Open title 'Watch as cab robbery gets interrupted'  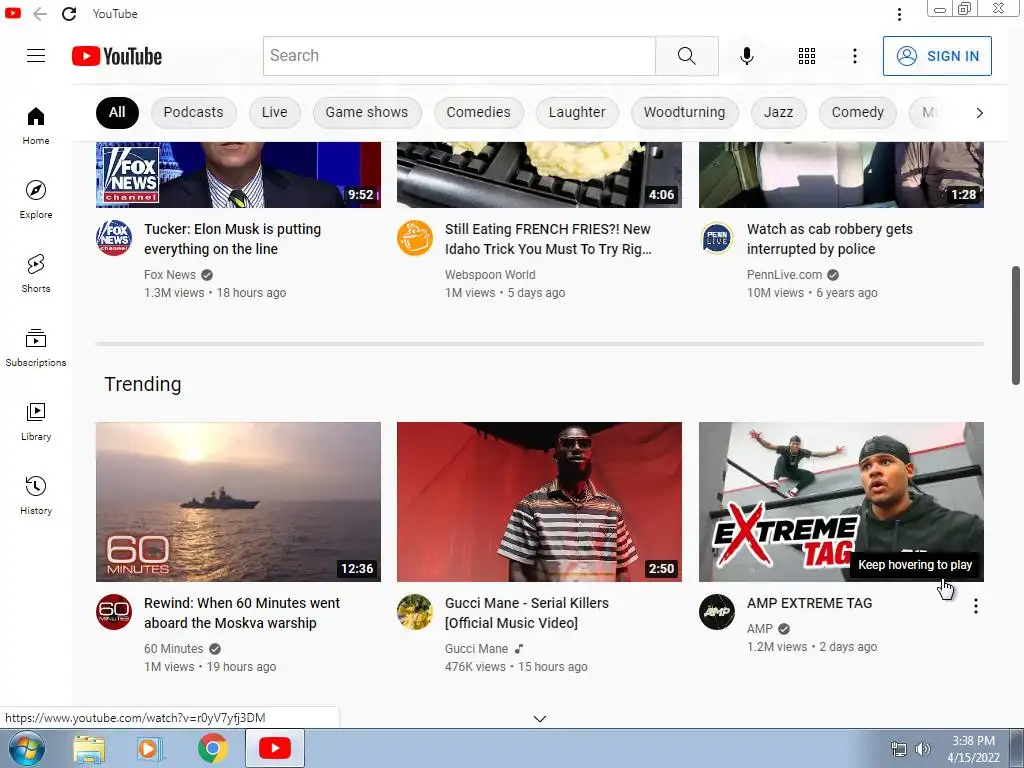[x=829, y=239]
